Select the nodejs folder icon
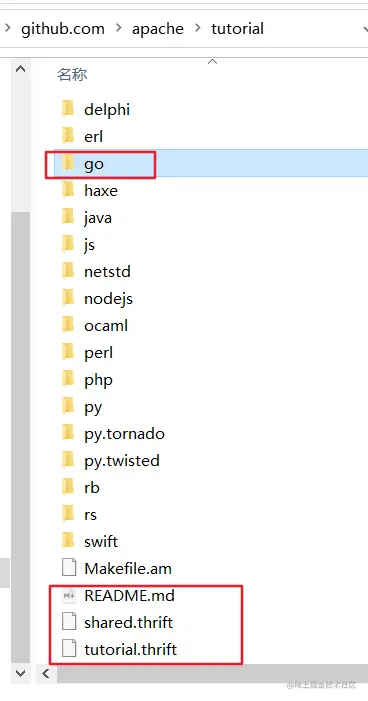Screen dimensions: 368x701 68,298
